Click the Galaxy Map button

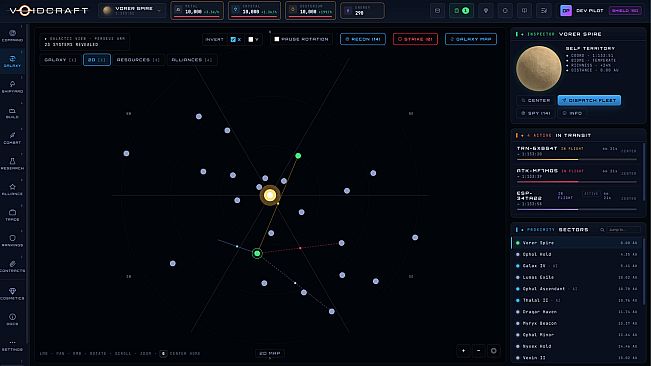pos(471,39)
